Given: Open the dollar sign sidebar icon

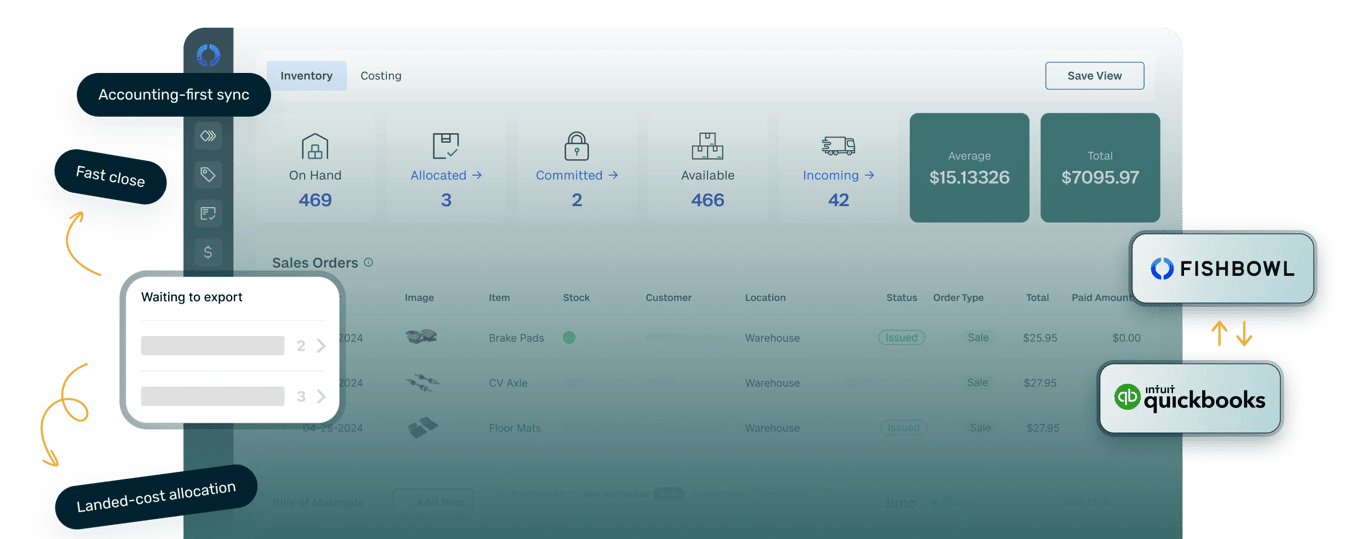Looking at the screenshot, I should [x=208, y=252].
